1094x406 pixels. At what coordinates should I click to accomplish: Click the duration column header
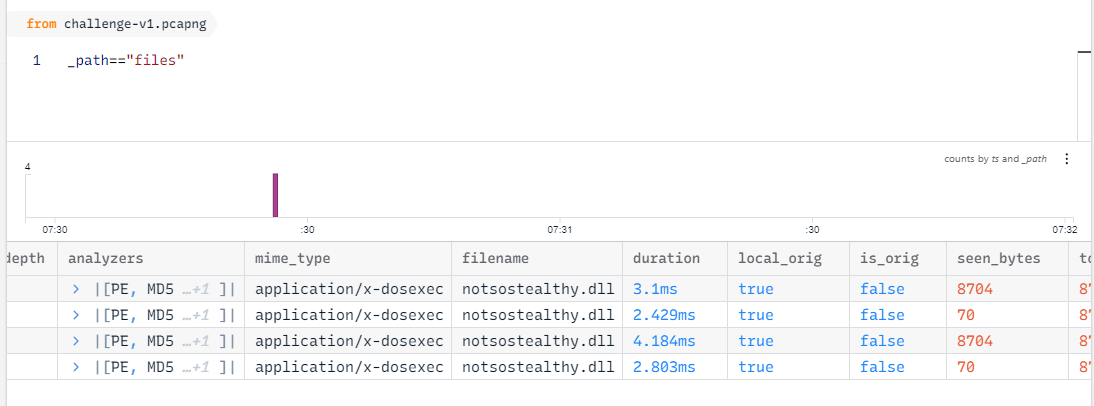tap(666, 258)
